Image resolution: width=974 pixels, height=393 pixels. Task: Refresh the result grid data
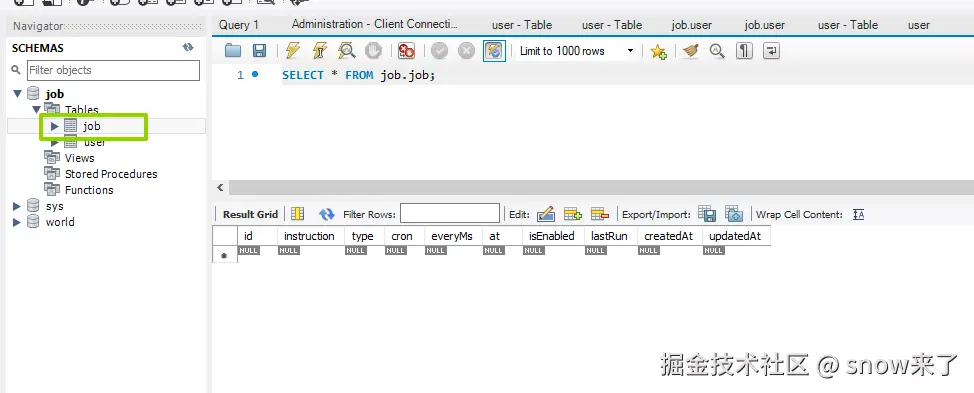(327, 214)
